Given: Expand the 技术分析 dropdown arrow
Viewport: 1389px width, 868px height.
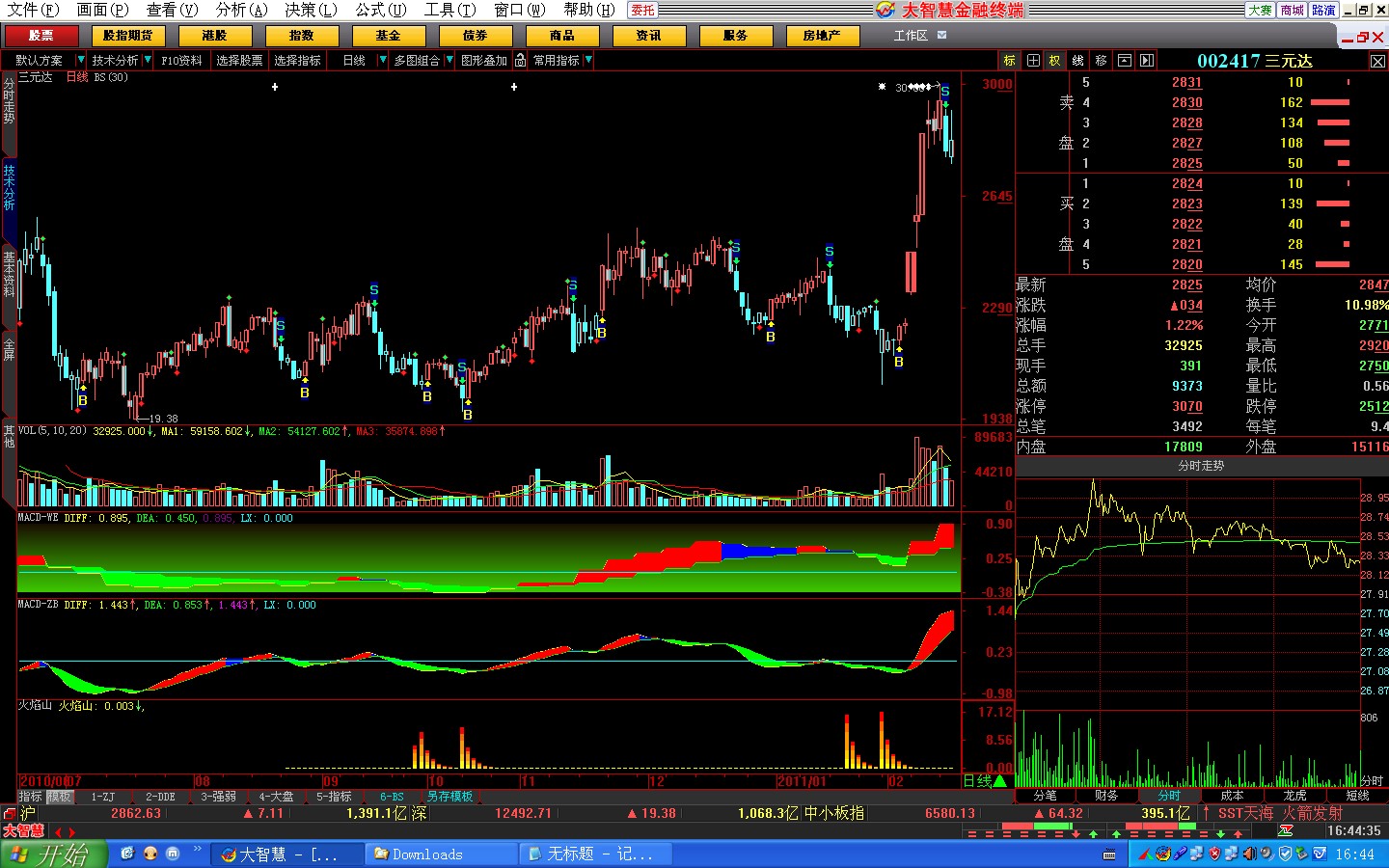Looking at the screenshot, I should point(148,60).
